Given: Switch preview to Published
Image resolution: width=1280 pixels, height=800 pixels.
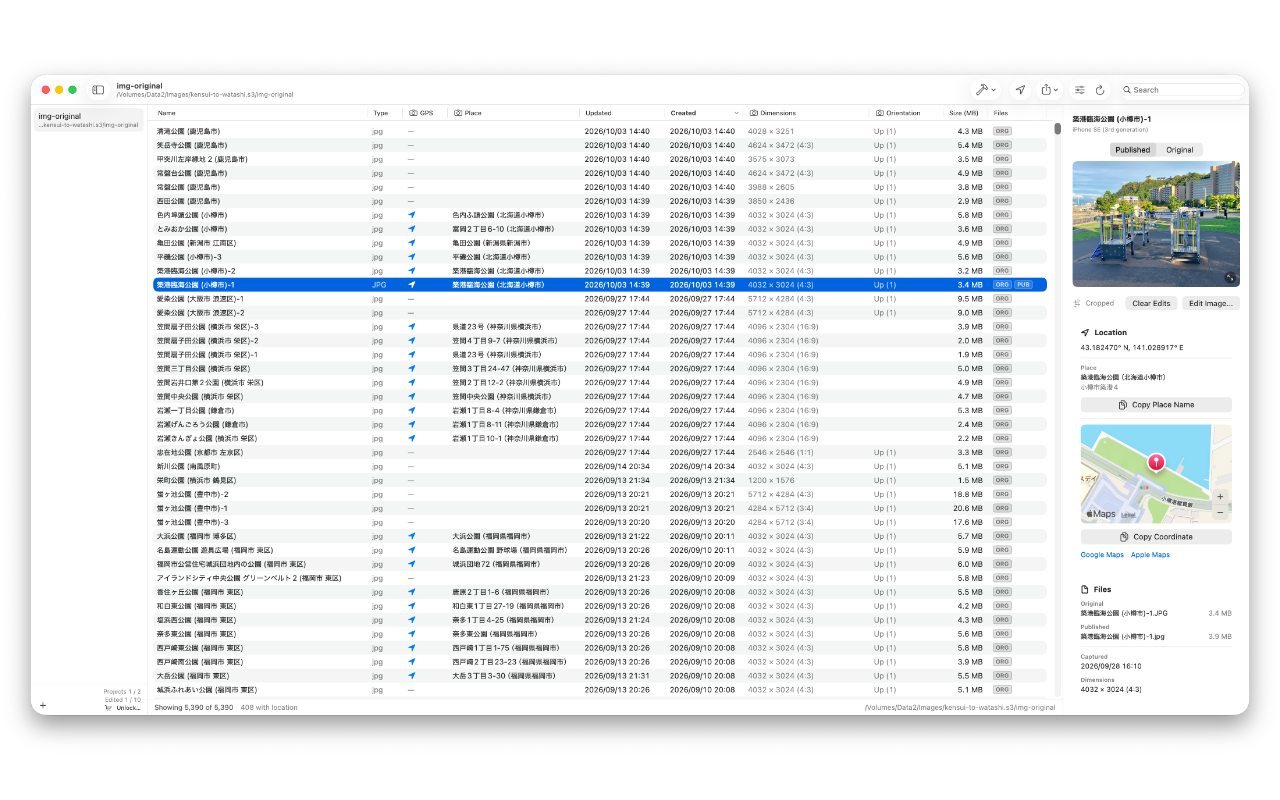Looking at the screenshot, I should 1132,150.
